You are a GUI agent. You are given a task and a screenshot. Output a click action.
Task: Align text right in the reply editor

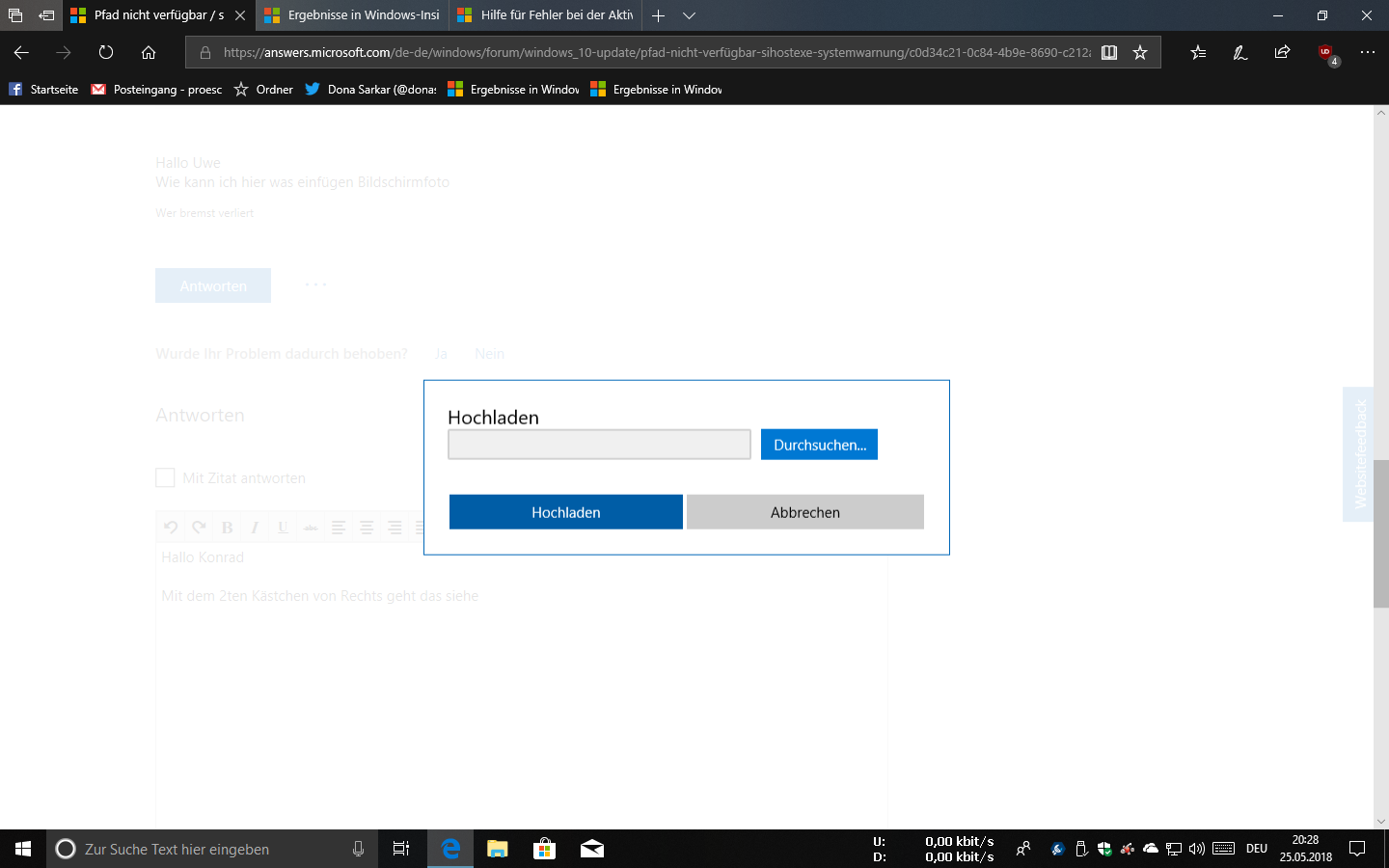coord(395,527)
